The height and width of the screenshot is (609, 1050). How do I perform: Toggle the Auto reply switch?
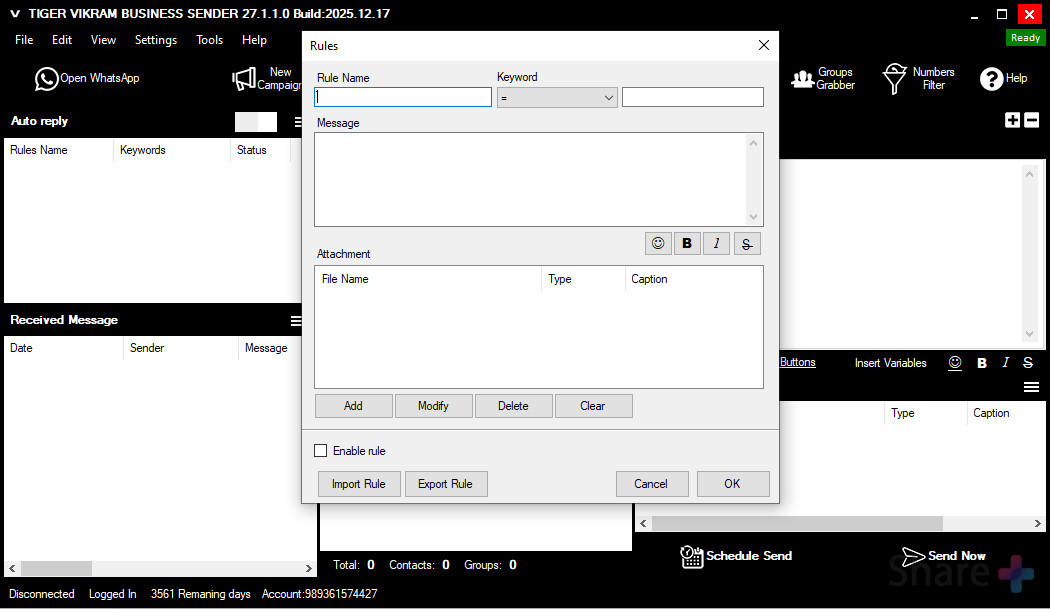256,122
